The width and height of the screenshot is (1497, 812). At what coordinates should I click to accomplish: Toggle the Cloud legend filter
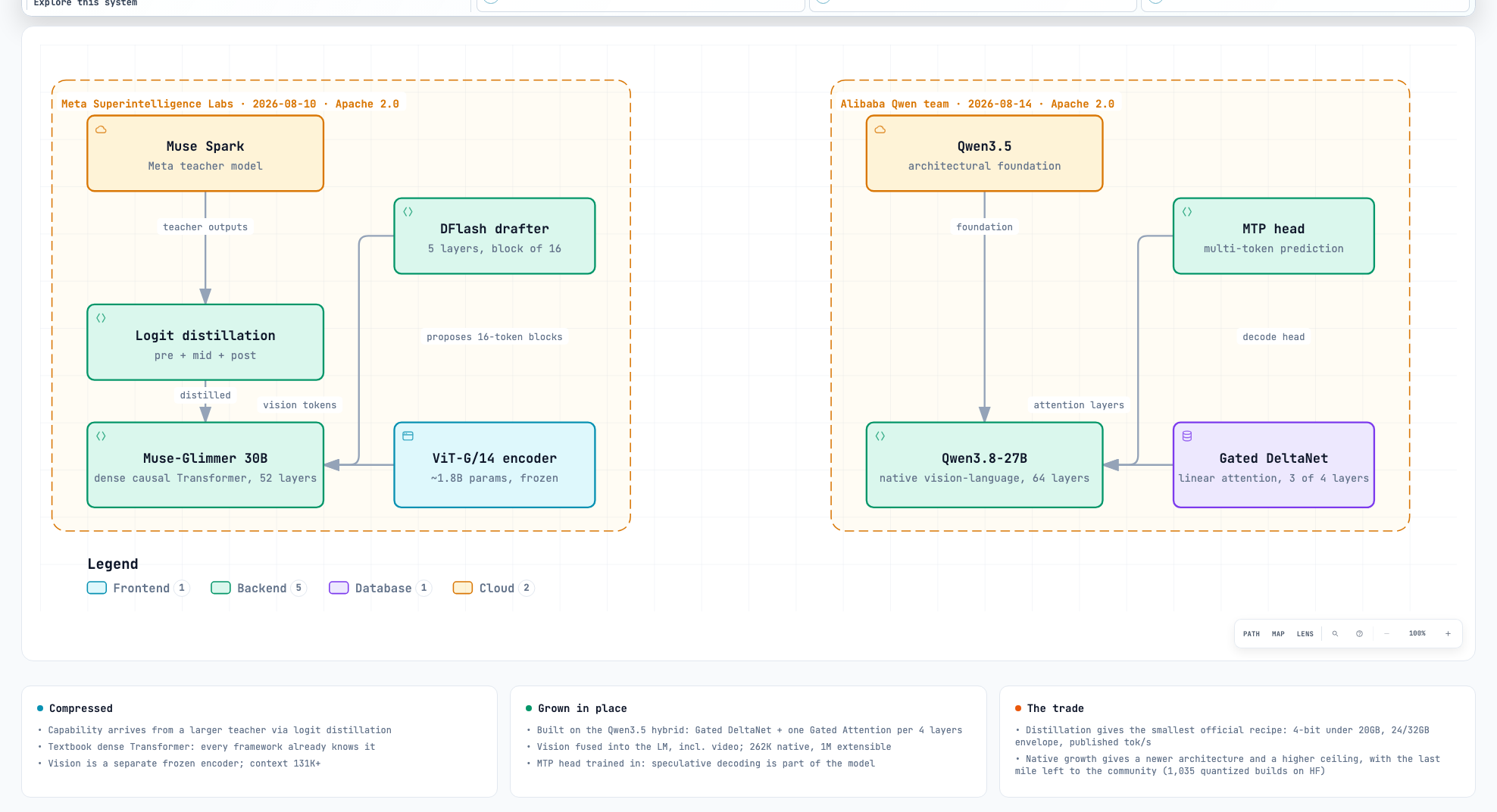coord(493,588)
